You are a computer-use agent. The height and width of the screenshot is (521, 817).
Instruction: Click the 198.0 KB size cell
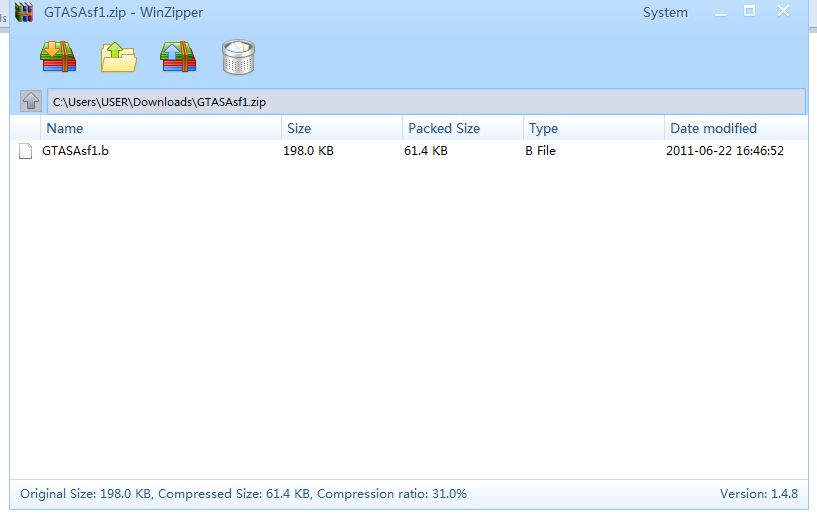[x=308, y=151]
